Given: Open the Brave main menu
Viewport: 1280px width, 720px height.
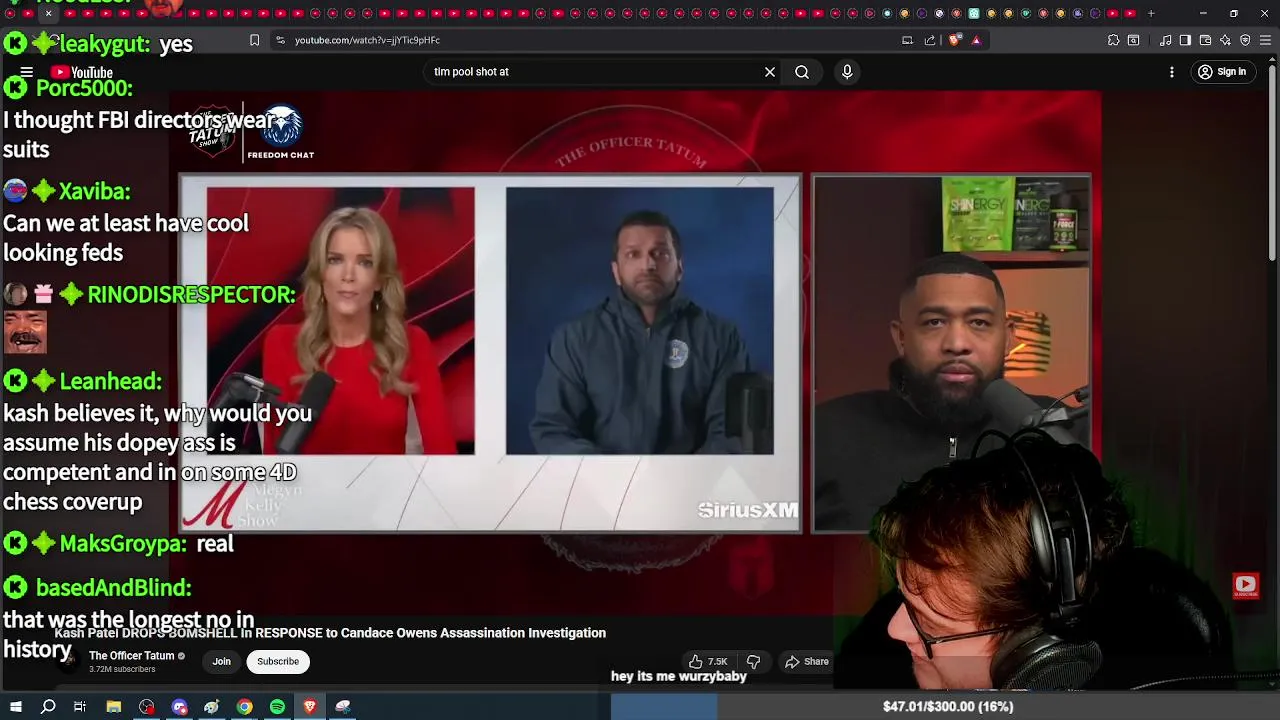Looking at the screenshot, I should click(x=1265, y=40).
